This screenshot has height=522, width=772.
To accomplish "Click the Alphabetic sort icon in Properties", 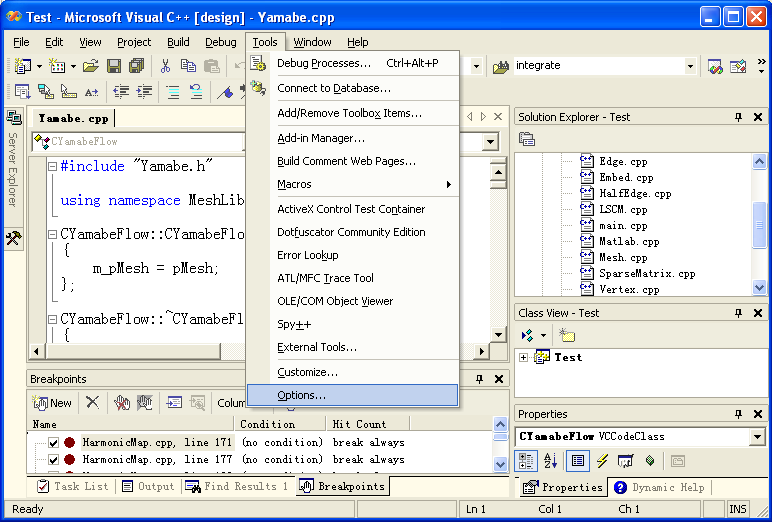I will coord(550,461).
